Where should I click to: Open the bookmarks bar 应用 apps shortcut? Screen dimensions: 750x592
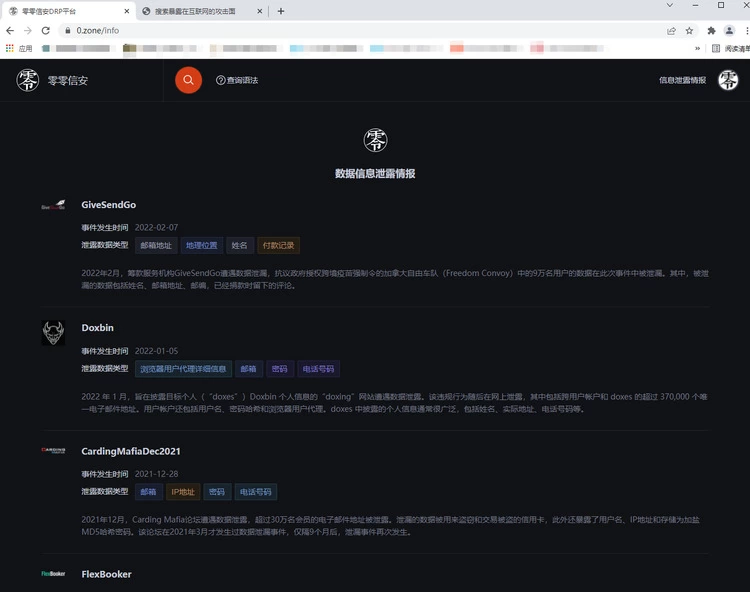[19, 48]
